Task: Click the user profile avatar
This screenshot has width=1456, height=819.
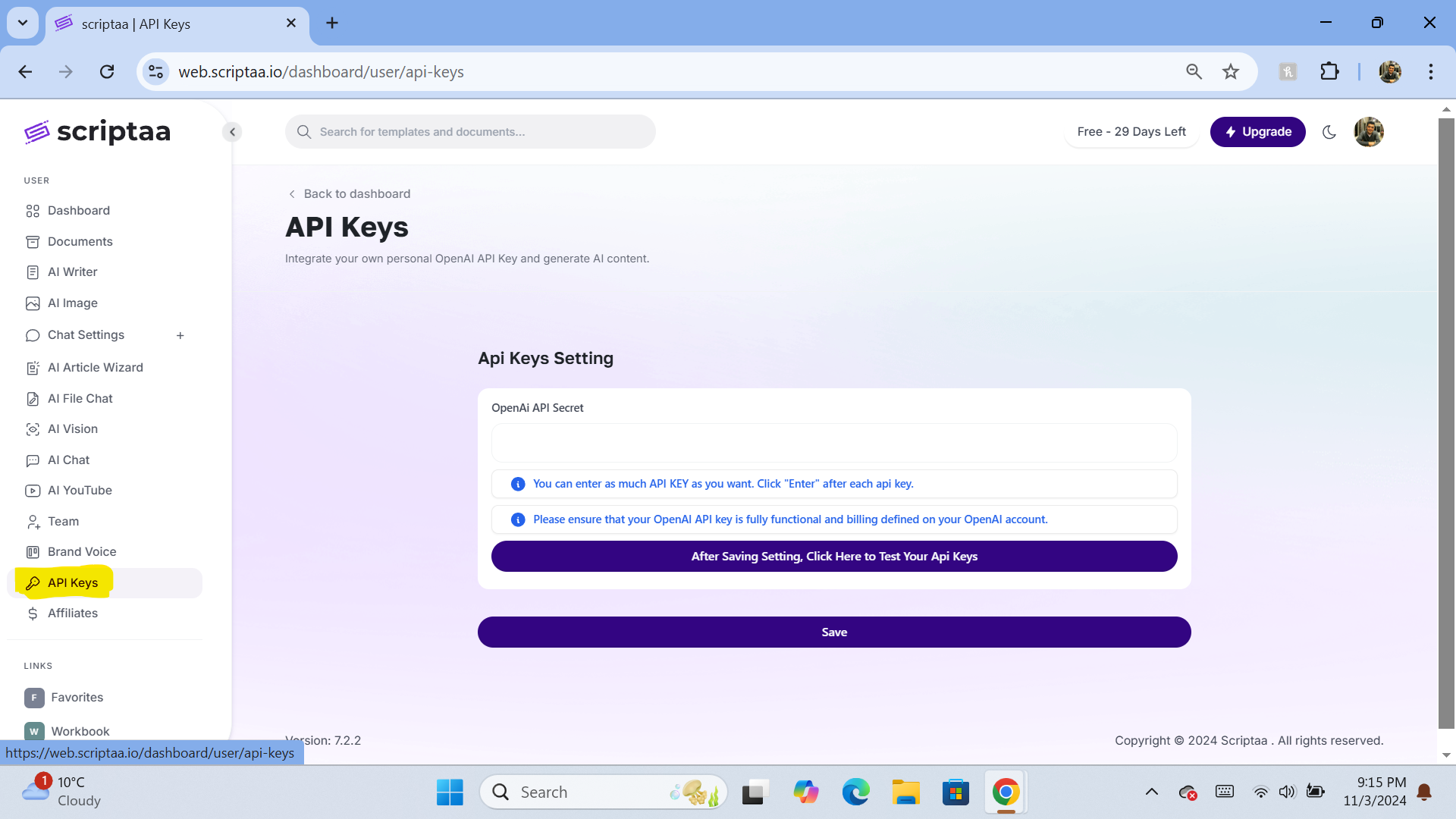Action: [1369, 132]
